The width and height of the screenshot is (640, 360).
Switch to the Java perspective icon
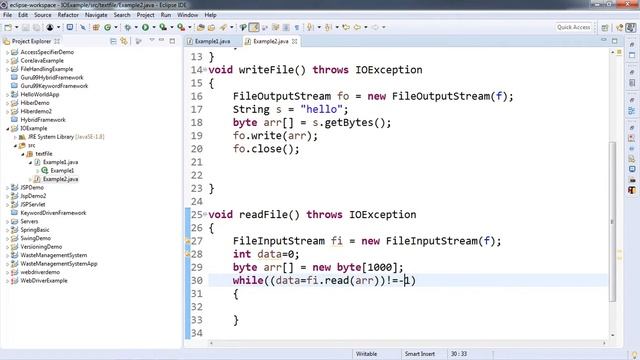(x=631, y=27)
